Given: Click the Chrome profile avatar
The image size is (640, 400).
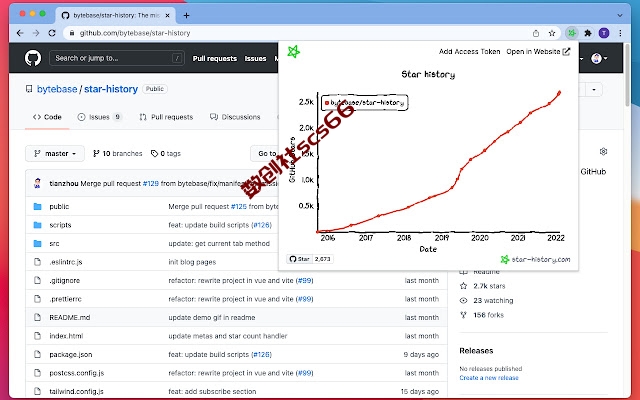Looking at the screenshot, I should [604, 33].
